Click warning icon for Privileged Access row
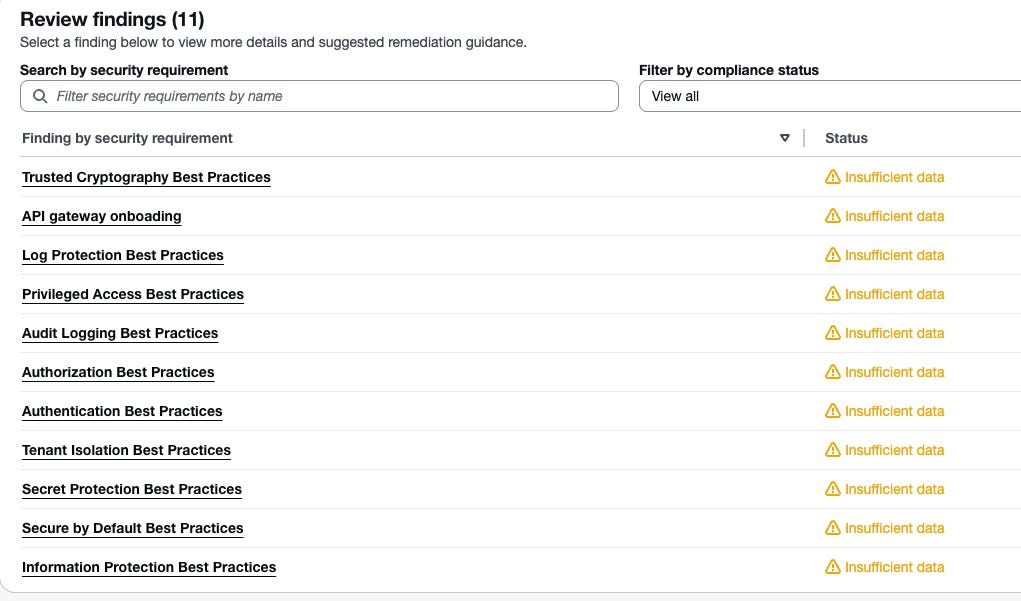 pyautogui.click(x=833, y=294)
